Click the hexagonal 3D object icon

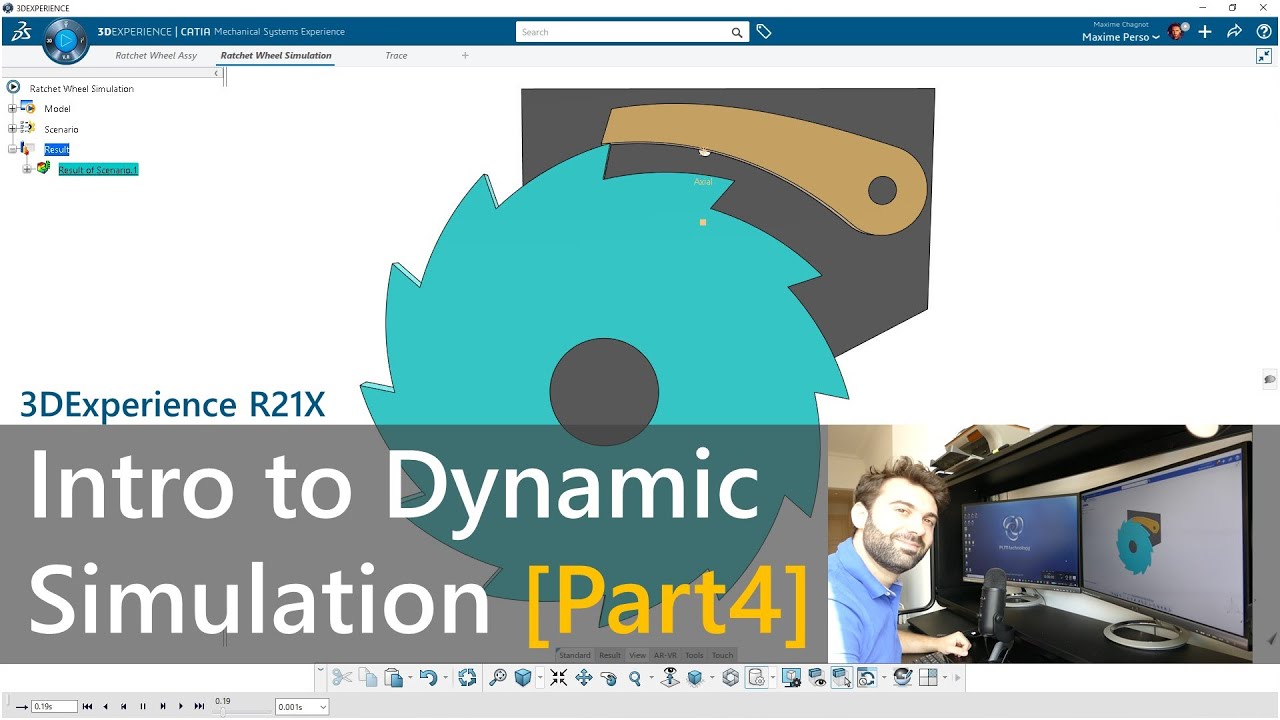click(730, 678)
